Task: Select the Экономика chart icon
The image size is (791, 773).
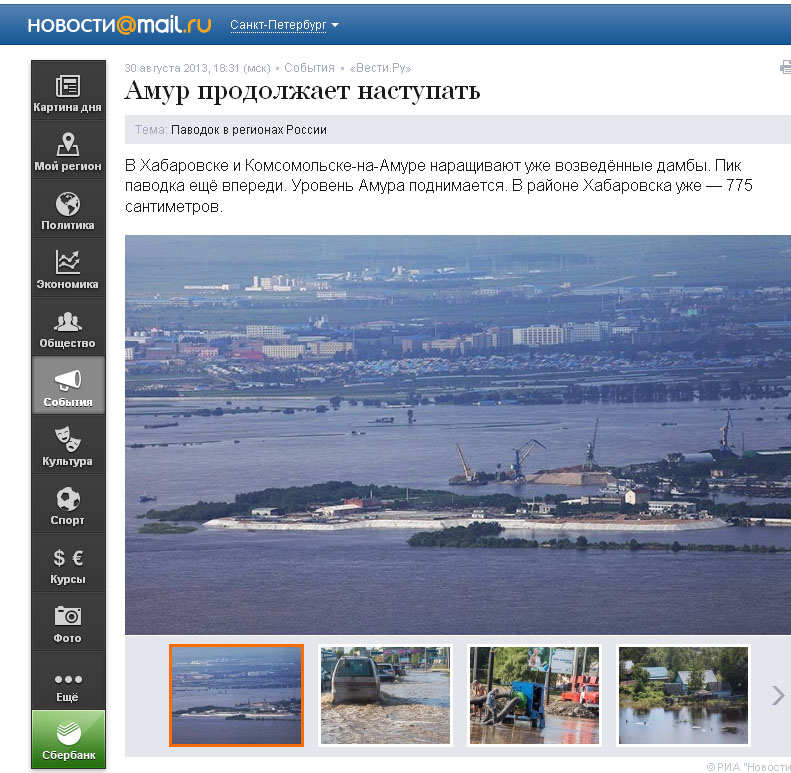Action: (x=68, y=263)
